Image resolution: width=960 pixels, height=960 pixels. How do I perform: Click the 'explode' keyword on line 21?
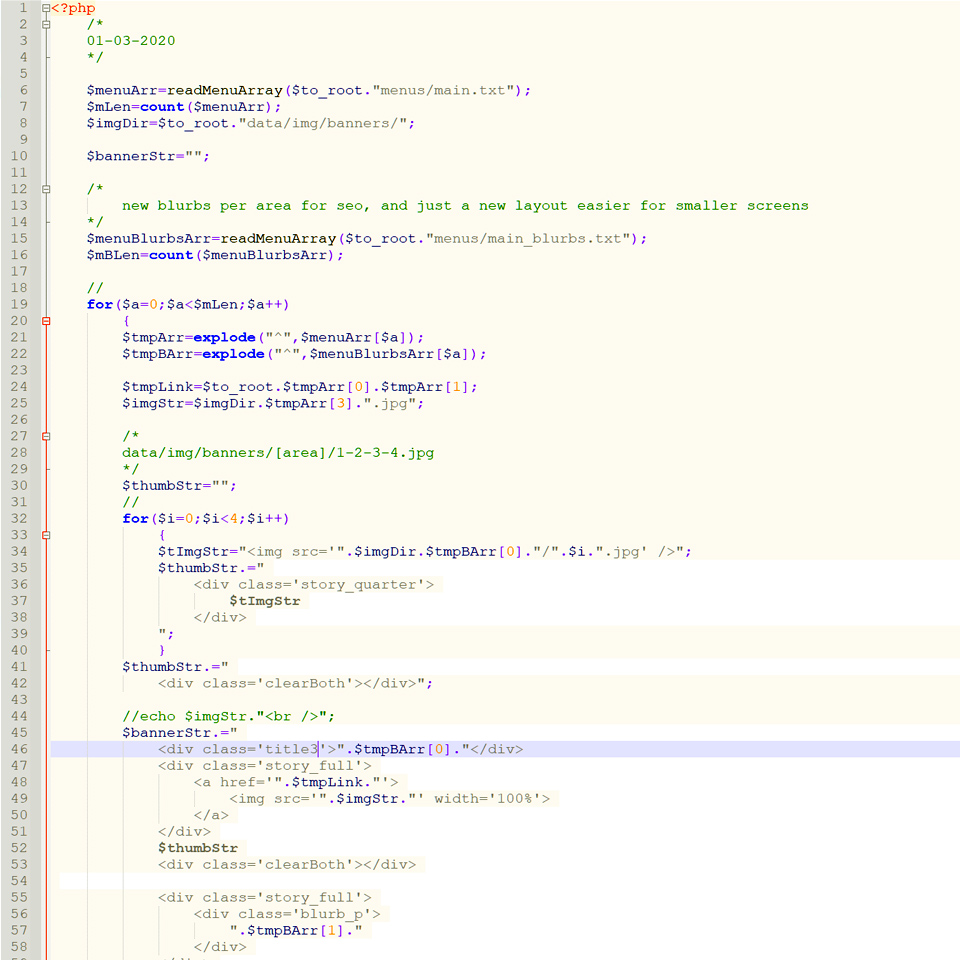click(224, 337)
